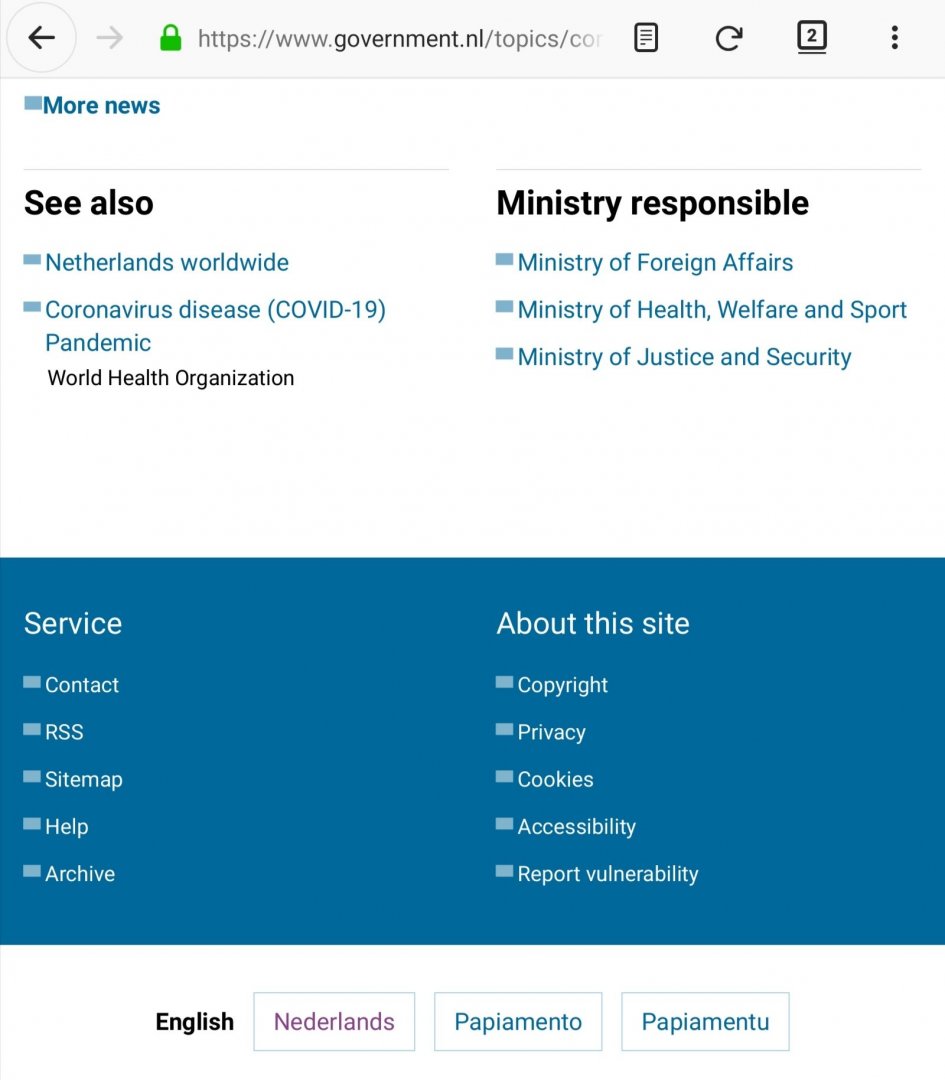Click the back navigation arrow
This screenshot has height=1080, width=945.
pos(40,38)
